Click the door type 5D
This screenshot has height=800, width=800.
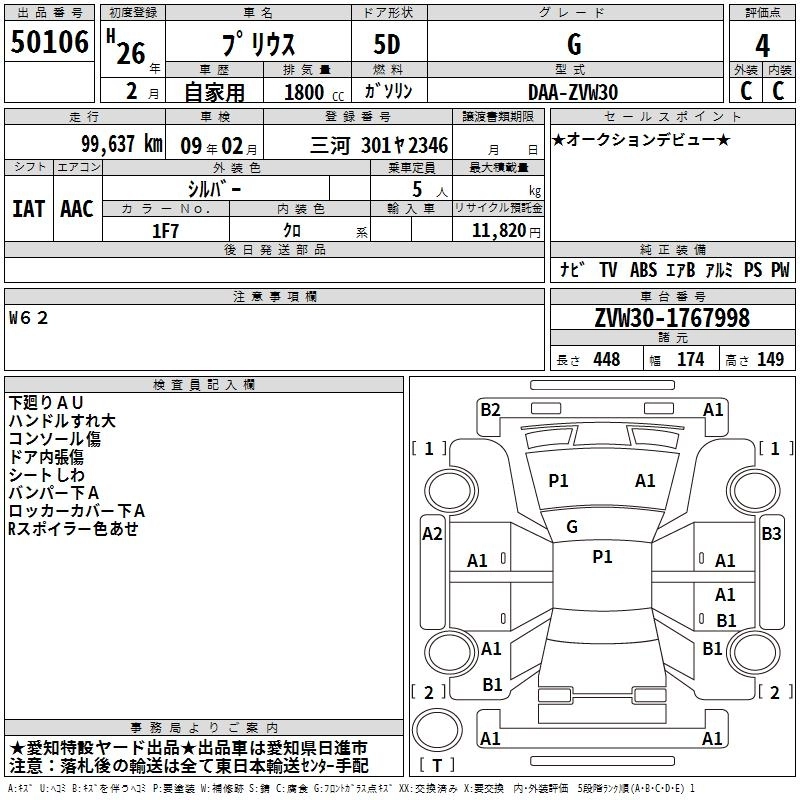[x=387, y=45]
